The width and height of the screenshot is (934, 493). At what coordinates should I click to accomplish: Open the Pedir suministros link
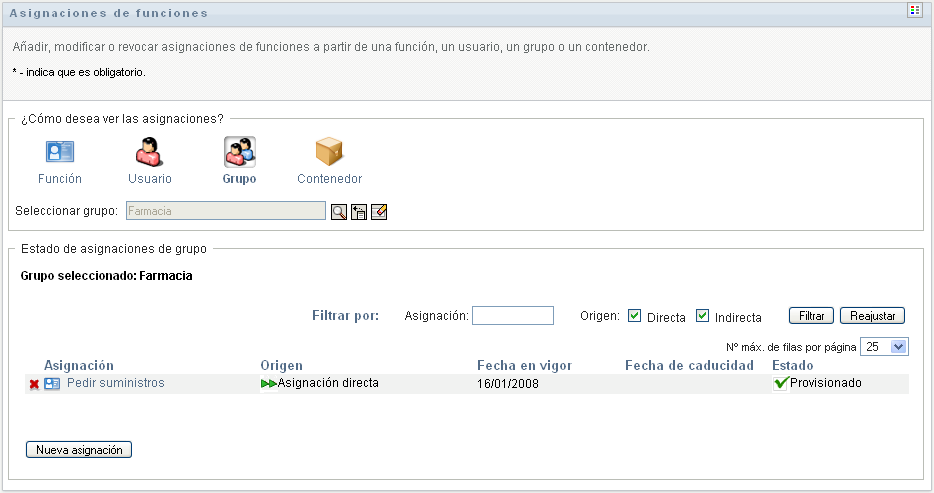click(x=116, y=383)
